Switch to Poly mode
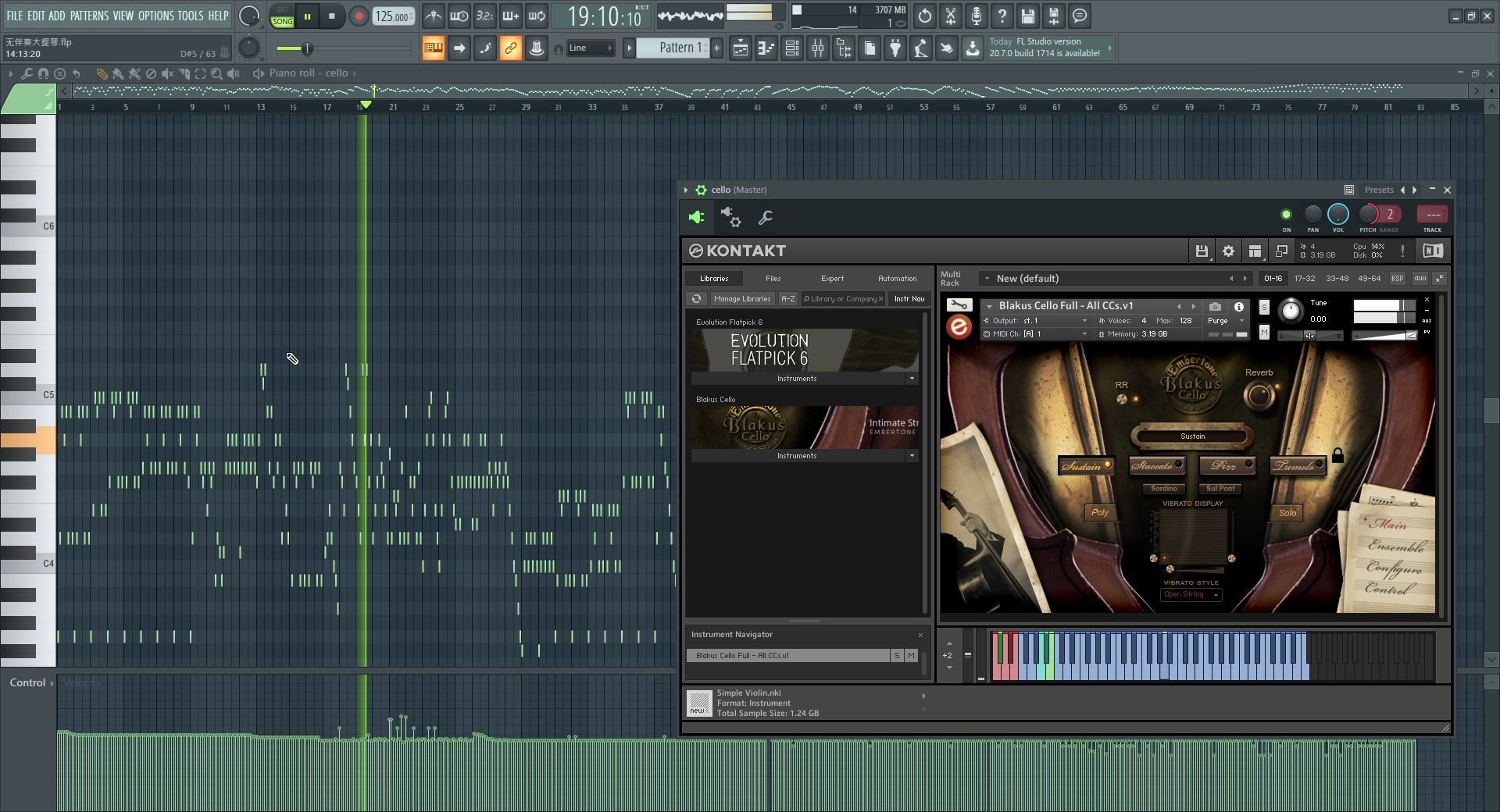1500x812 pixels. click(x=1100, y=513)
